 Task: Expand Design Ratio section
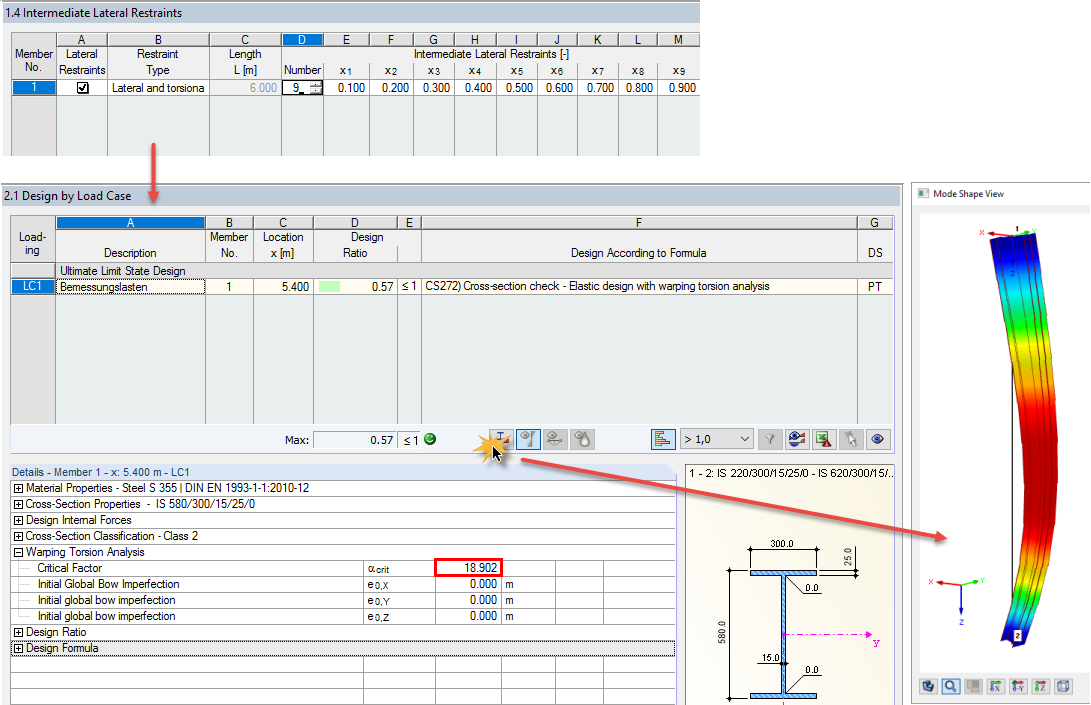pos(18,633)
